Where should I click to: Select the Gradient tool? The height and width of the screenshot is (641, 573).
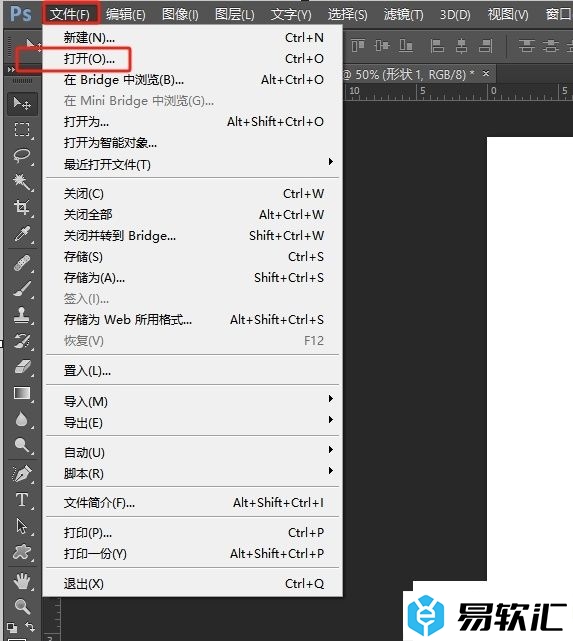[22, 393]
